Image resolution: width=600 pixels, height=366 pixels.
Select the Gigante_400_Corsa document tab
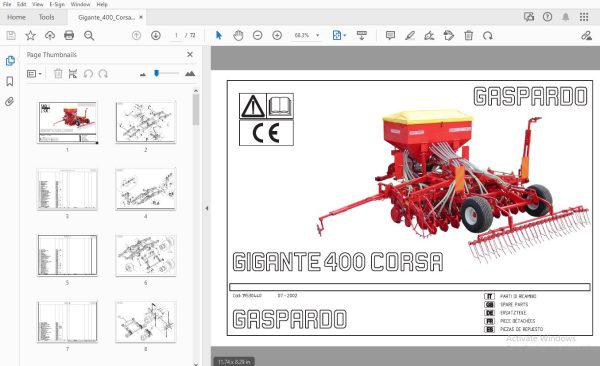[106, 17]
